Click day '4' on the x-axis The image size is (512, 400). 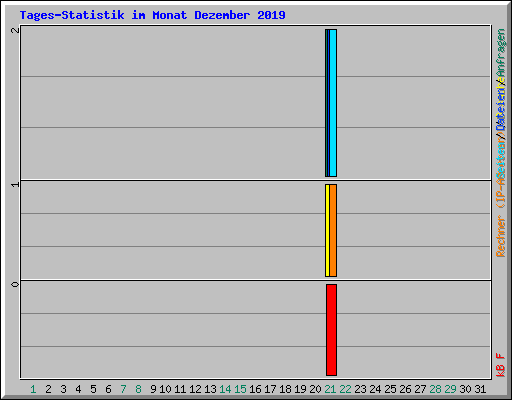point(78,389)
